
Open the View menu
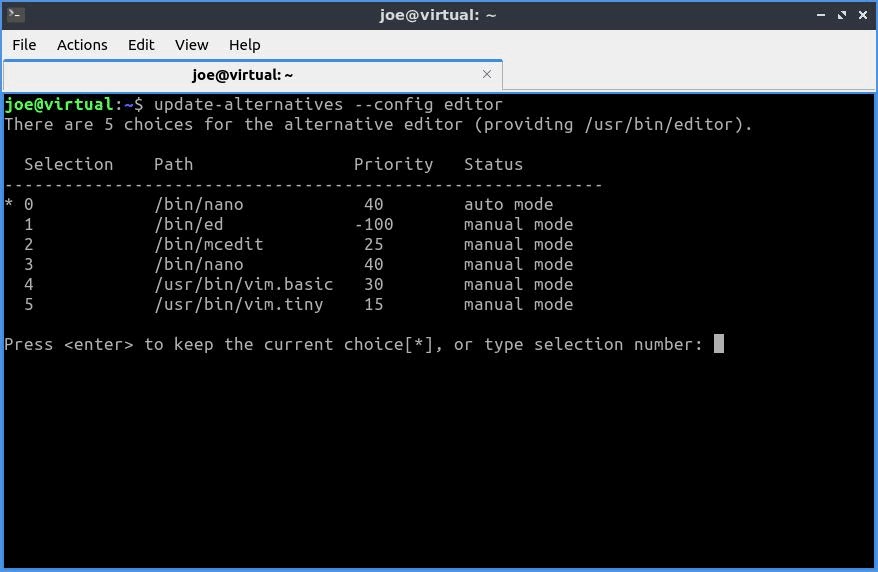click(191, 45)
